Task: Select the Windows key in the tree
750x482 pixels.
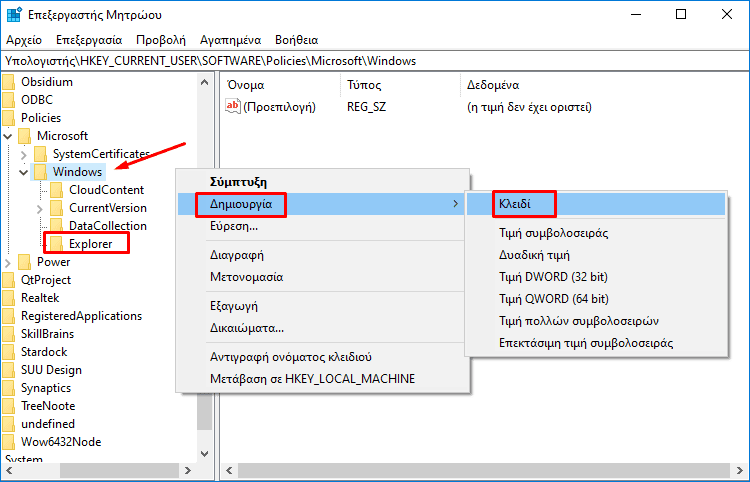Action: coord(77,172)
